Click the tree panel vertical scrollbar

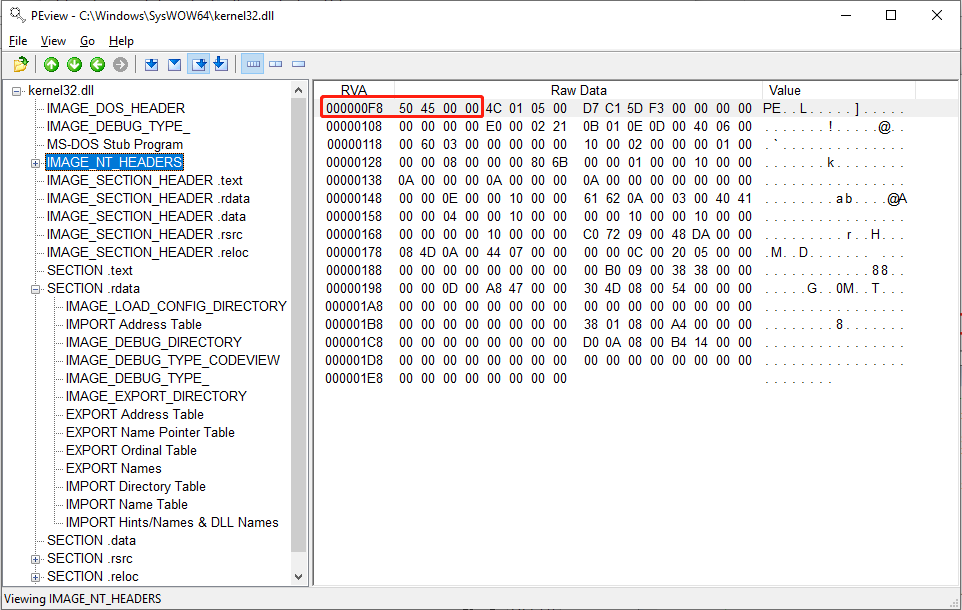(x=299, y=320)
